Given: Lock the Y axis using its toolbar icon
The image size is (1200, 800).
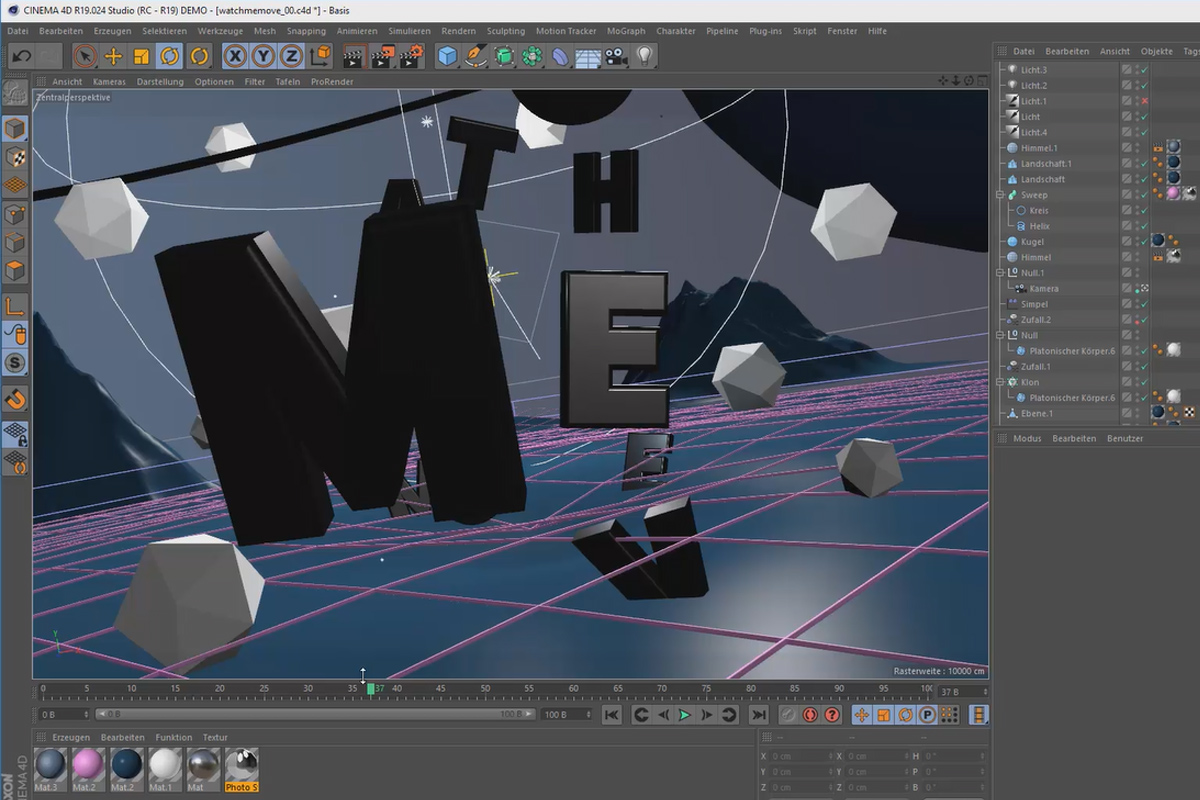Looking at the screenshot, I should click(262, 56).
